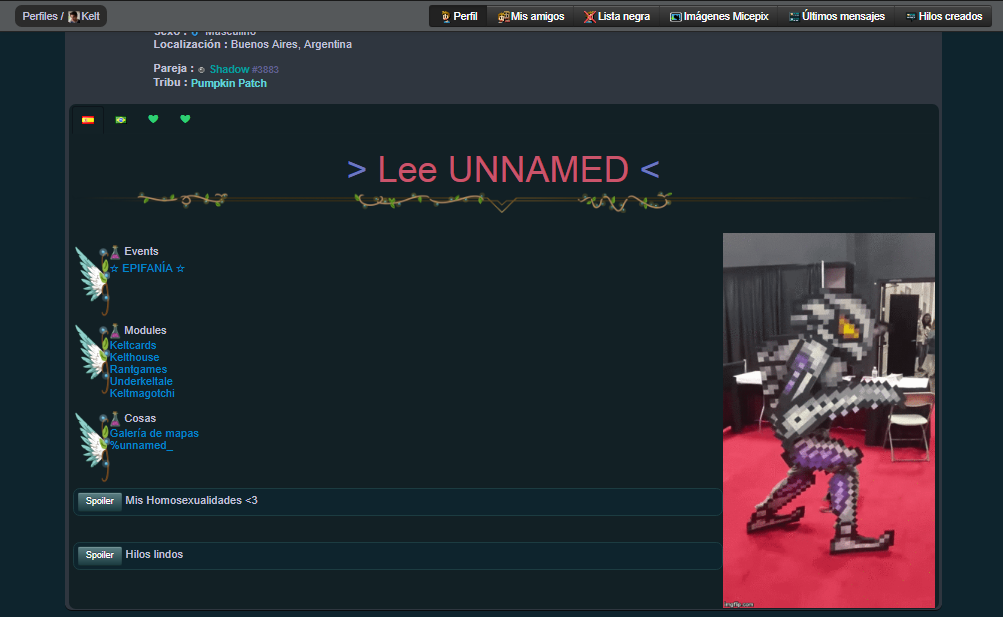Open Imágenes Micepix gallery
This screenshot has width=1003, height=617.
click(719, 16)
